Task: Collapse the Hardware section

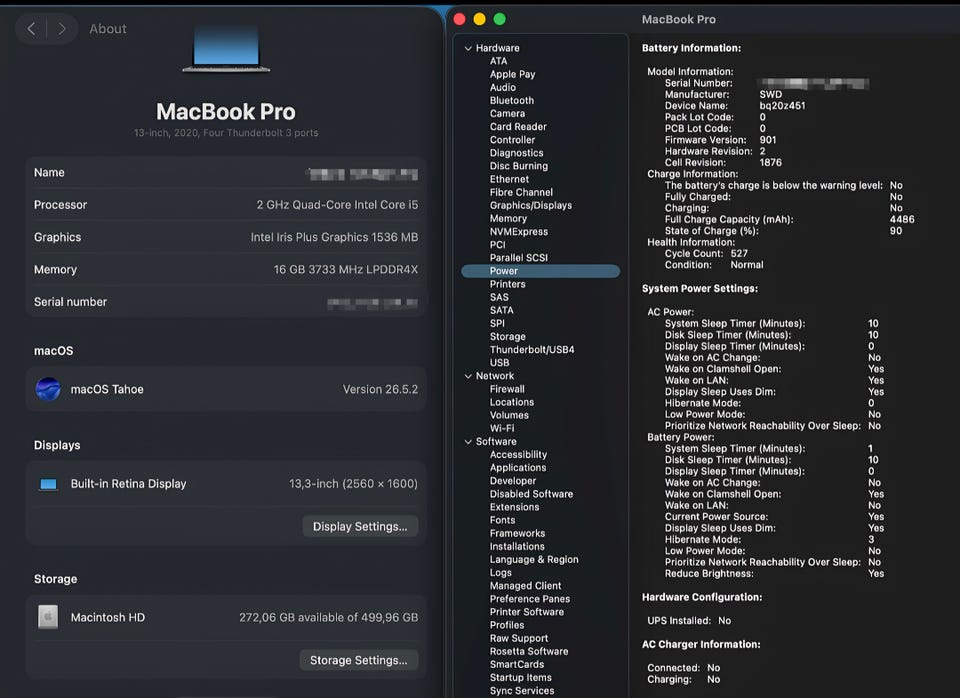Action: coord(468,48)
